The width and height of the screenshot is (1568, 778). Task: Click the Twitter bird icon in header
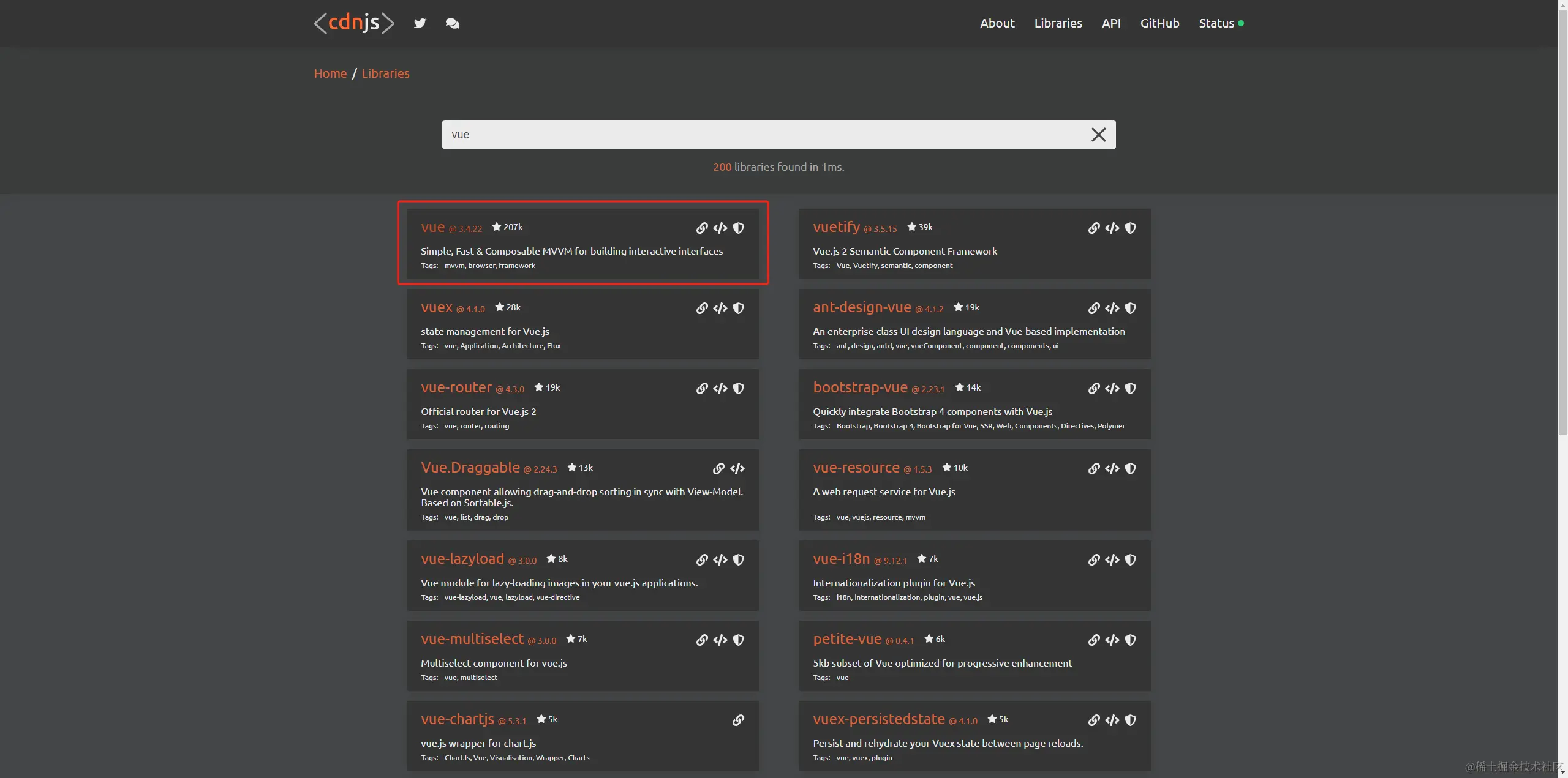[x=420, y=23]
